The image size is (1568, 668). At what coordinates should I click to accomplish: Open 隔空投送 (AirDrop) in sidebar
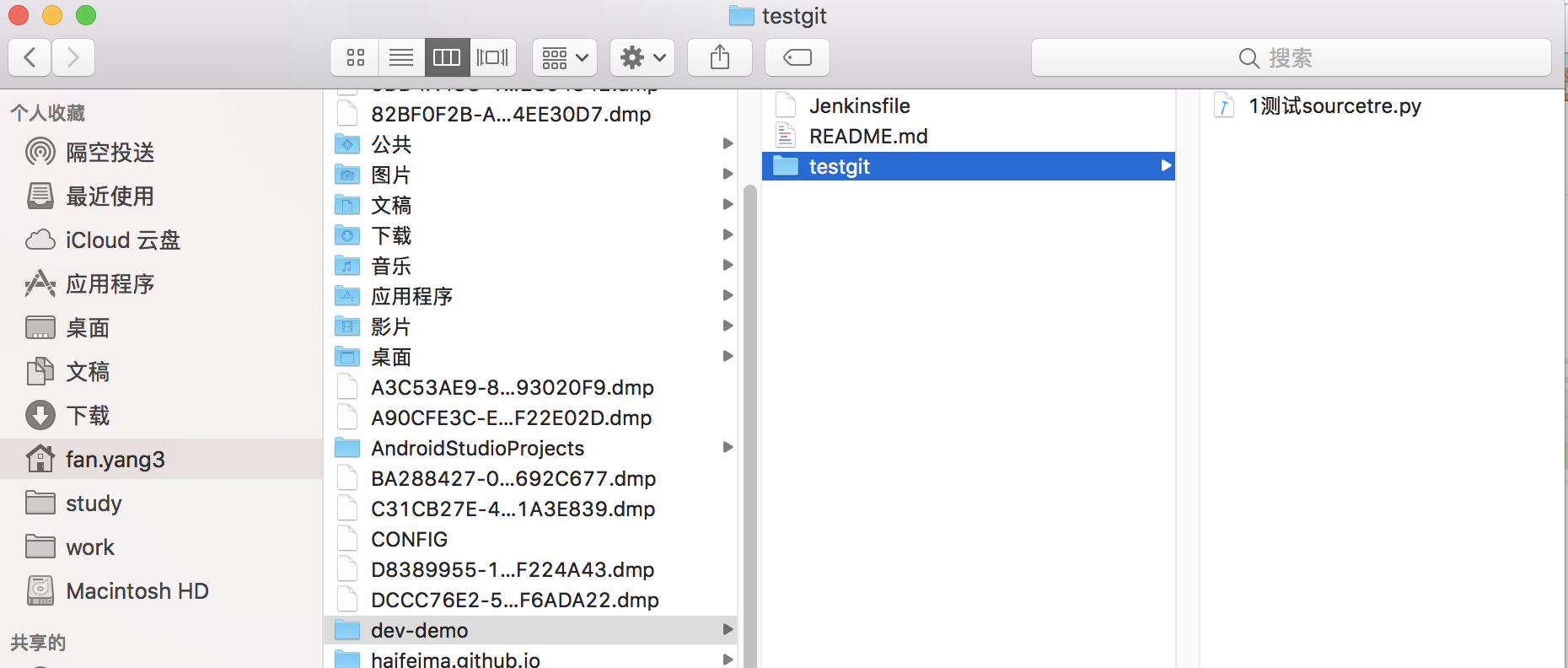(x=161, y=152)
